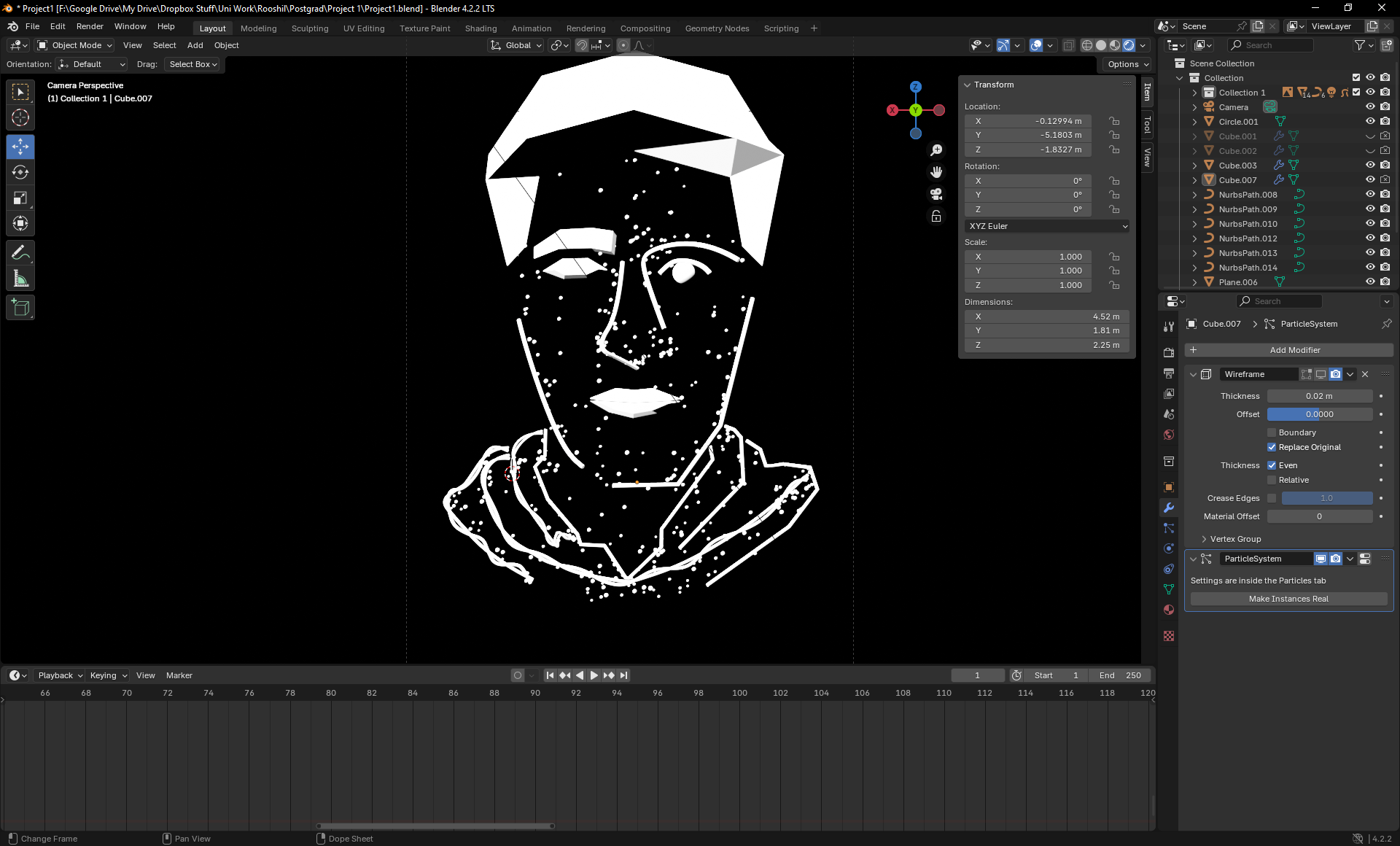Screen dimensions: 1400x846
Task: Uncheck Replace Original option
Action: click(1272, 447)
